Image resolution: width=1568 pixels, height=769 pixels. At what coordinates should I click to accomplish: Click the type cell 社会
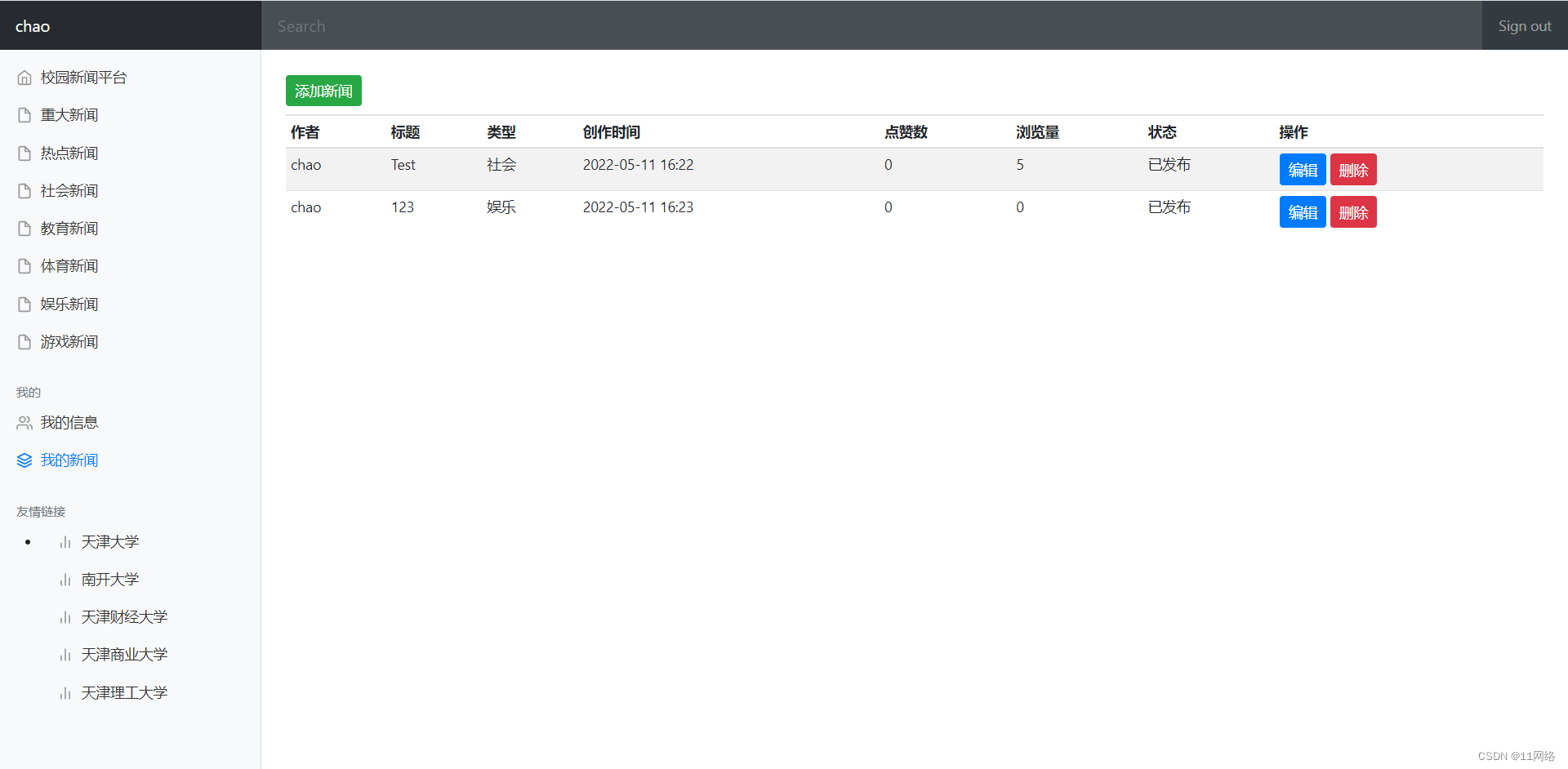click(x=501, y=165)
